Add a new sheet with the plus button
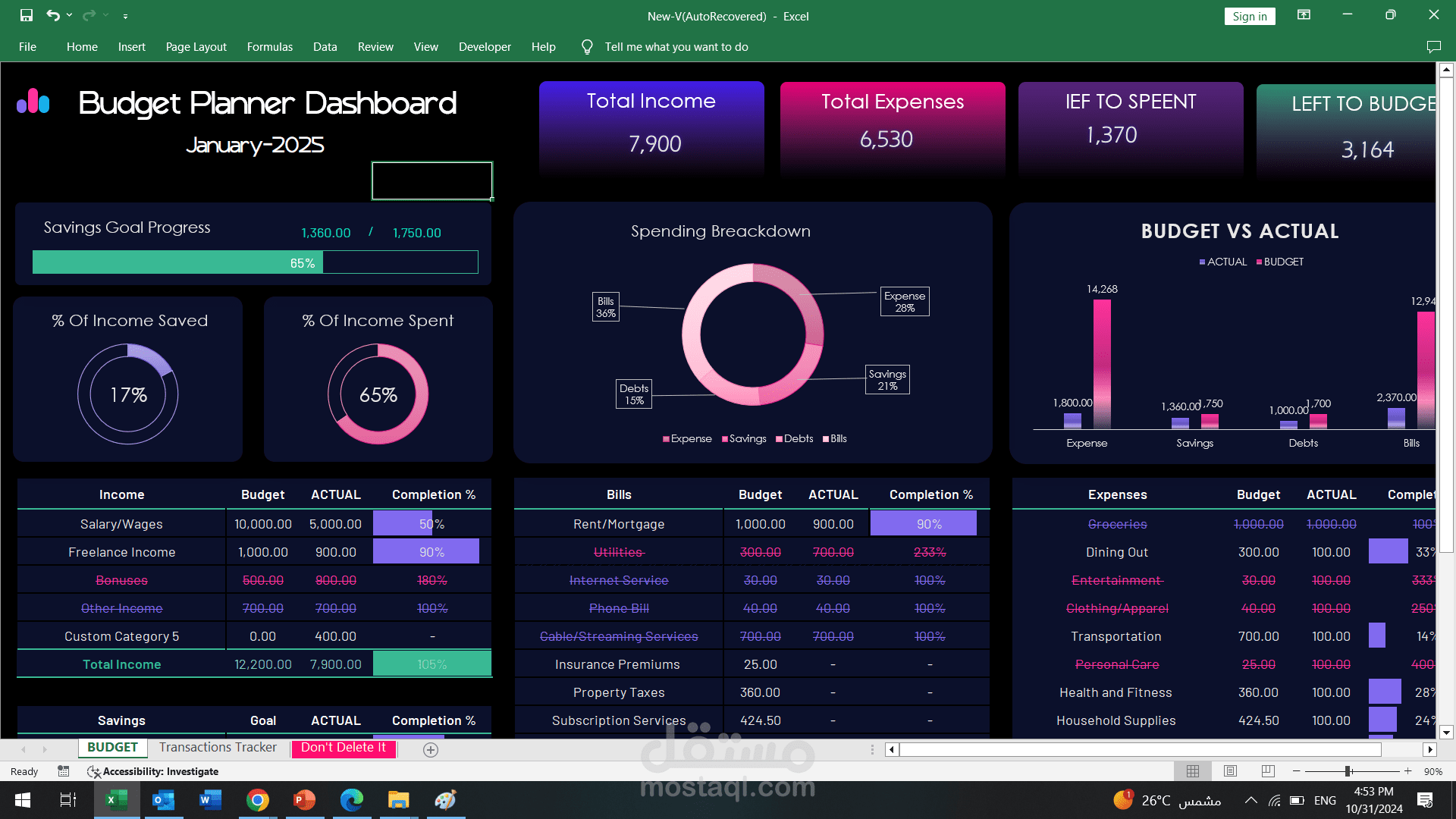Image resolution: width=1456 pixels, height=819 pixels. click(x=431, y=749)
